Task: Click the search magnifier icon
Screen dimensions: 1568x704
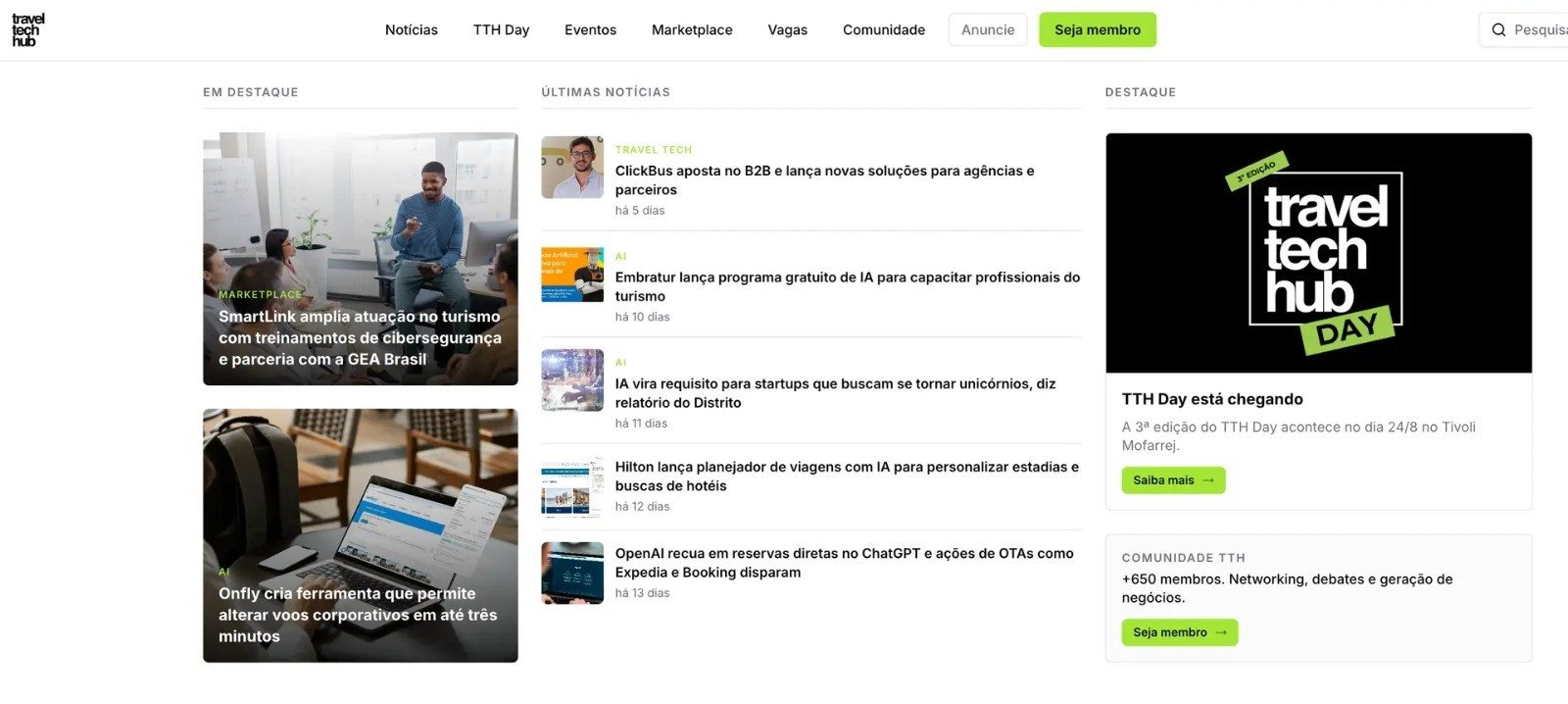Action: point(1498,30)
